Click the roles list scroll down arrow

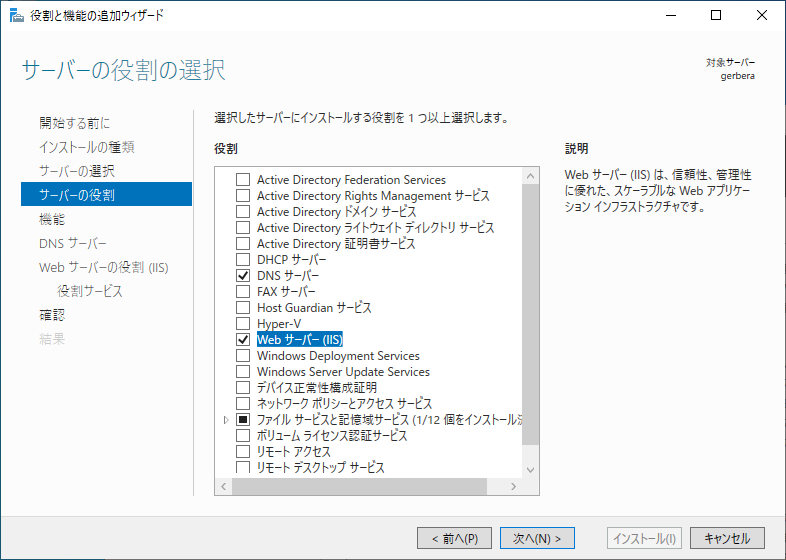click(x=530, y=470)
